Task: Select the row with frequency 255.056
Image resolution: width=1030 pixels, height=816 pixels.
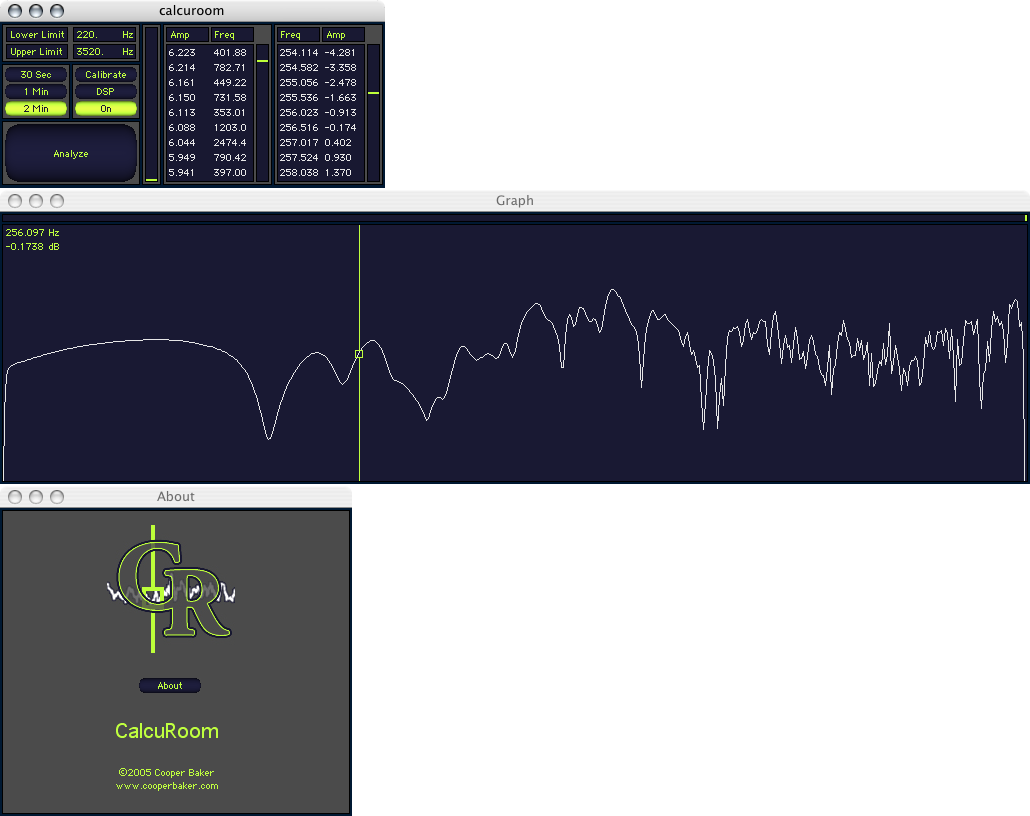Action: click(321, 83)
